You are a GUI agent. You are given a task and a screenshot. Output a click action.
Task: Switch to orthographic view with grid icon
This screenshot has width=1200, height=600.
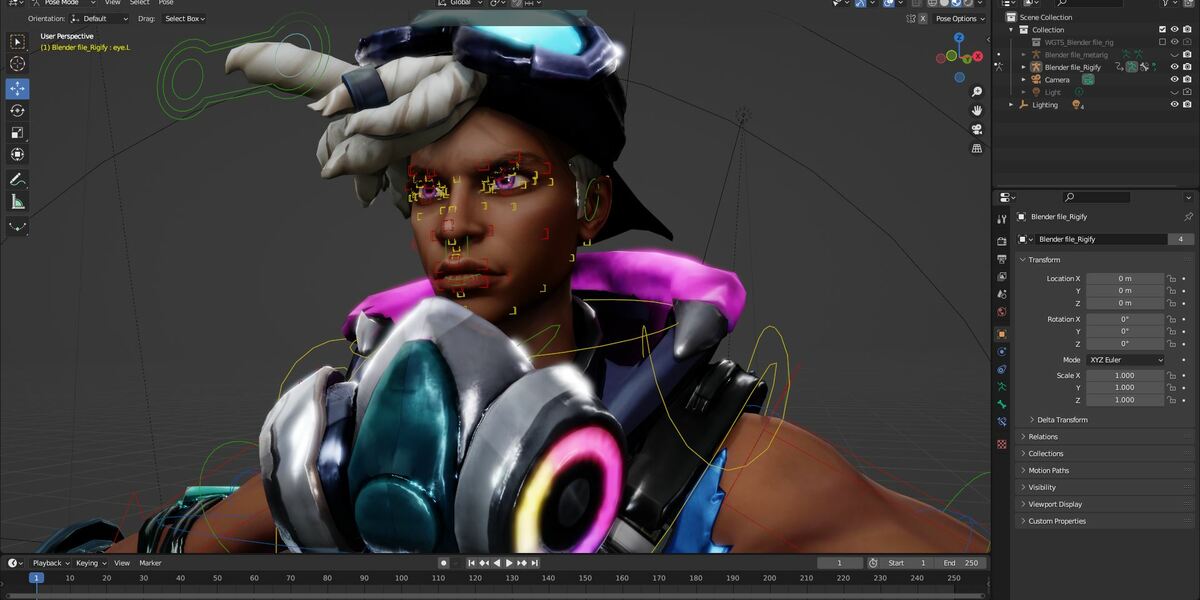click(x=976, y=148)
